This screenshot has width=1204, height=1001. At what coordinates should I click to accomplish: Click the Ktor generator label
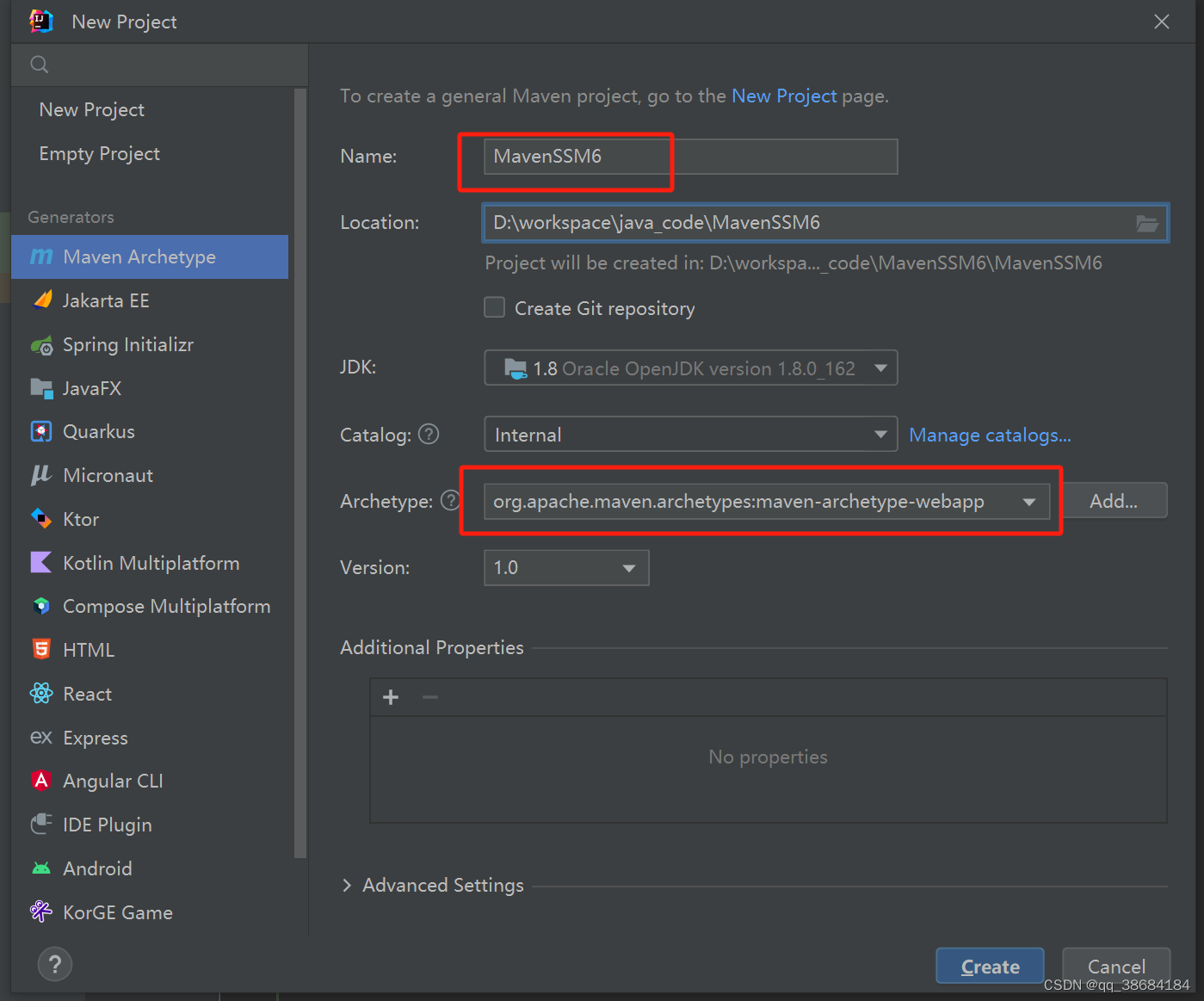pyautogui.click(x=81, y=519)
